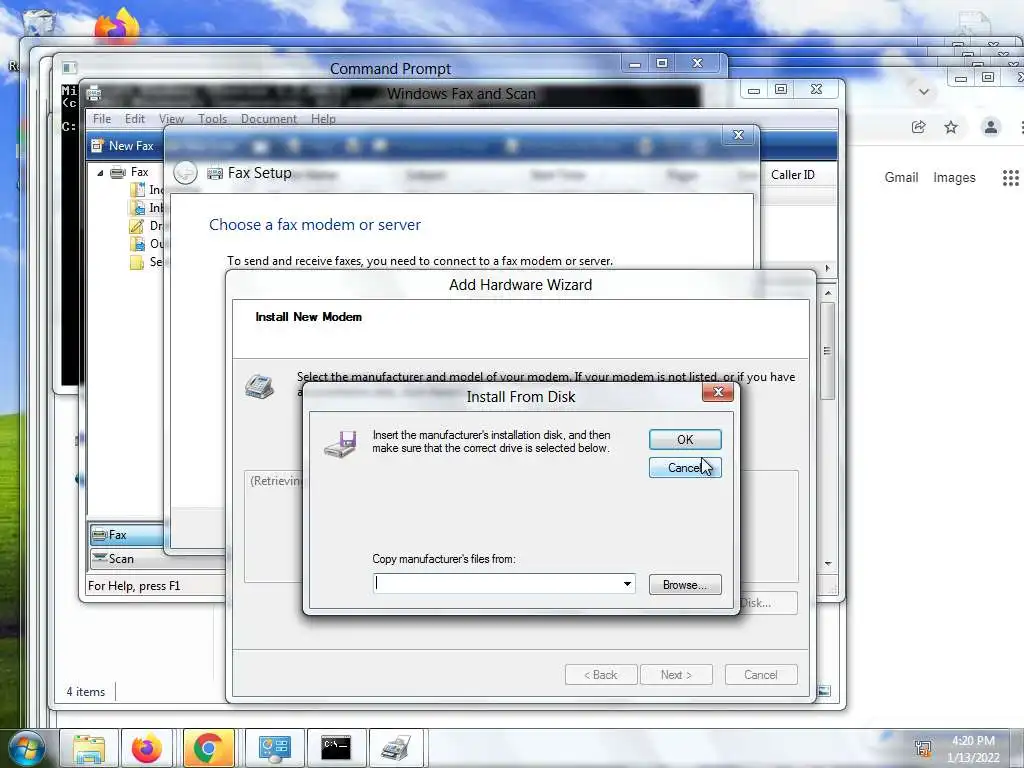Click New Fax toolbar button
The width and height of the screenshot is (1024, 768).
122,146
